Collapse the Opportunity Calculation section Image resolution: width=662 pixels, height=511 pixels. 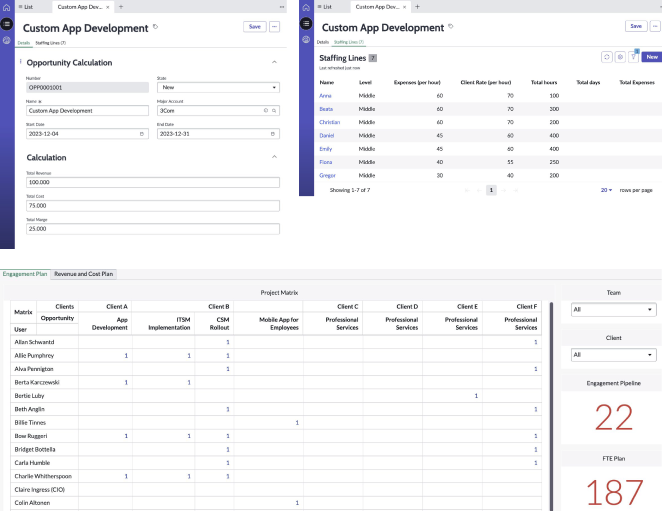point(275,62)
